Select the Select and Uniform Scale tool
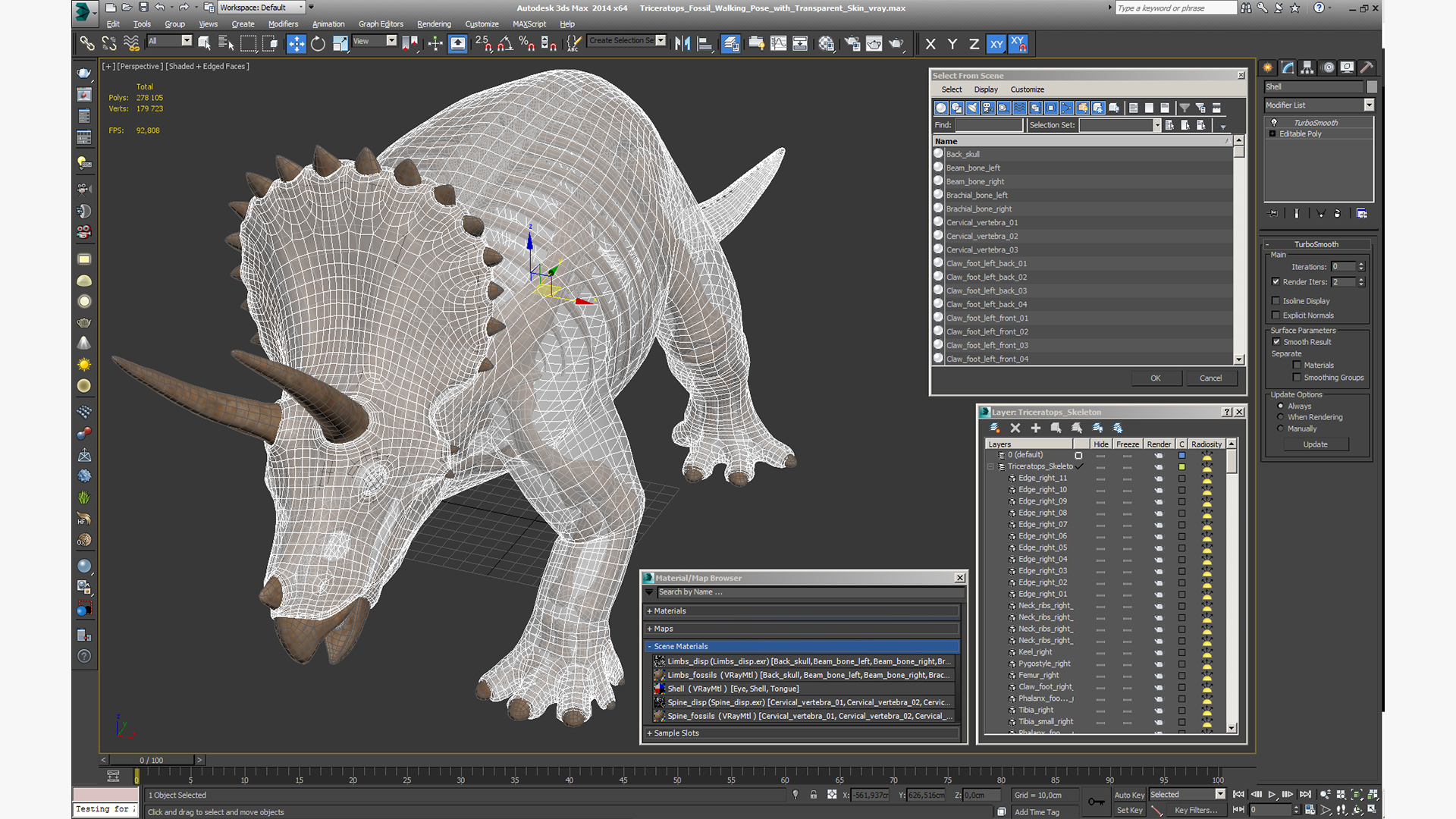This screenshot has width=1456, height=819. point(340,44)
